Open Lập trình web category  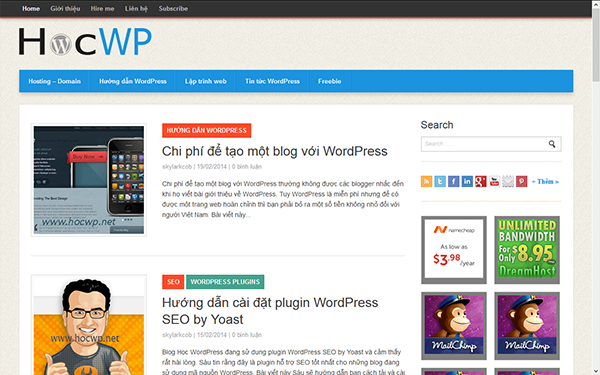205,81
